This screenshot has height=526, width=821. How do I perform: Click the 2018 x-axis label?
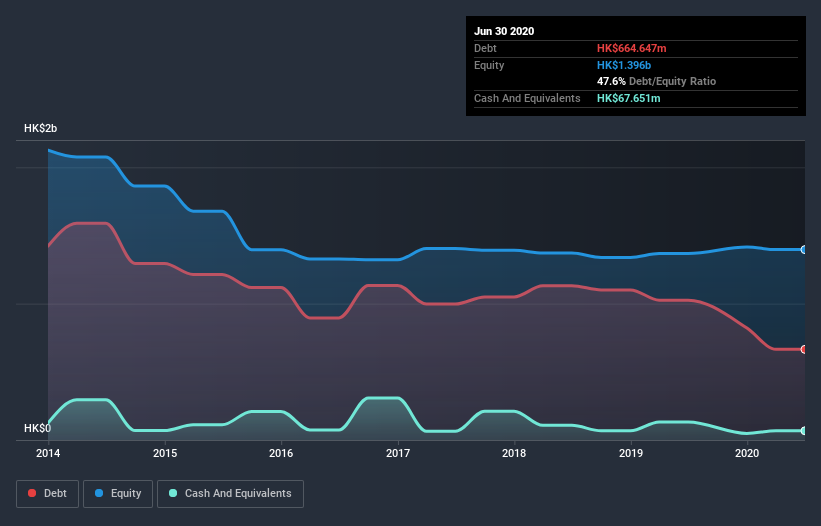coord(514,453)
